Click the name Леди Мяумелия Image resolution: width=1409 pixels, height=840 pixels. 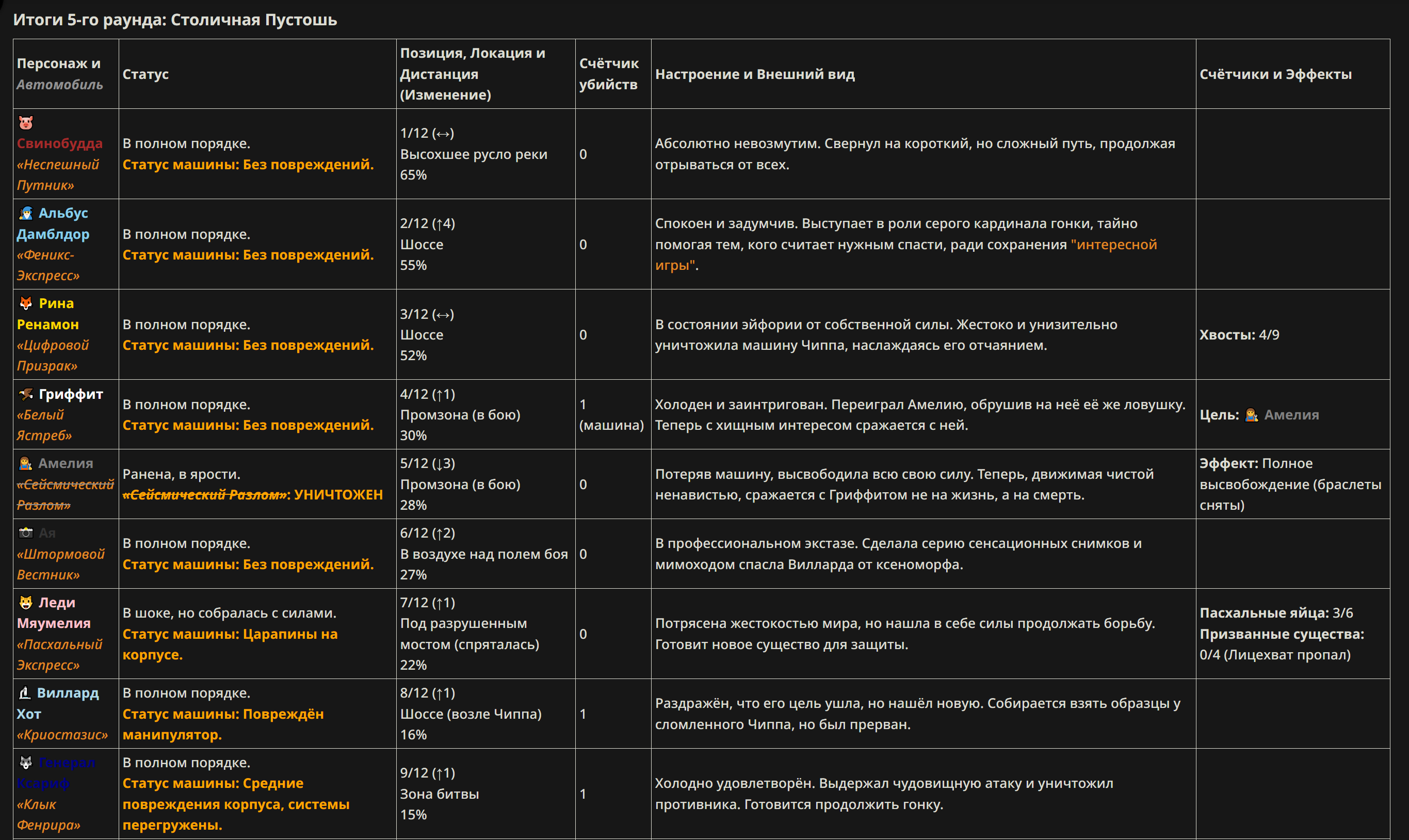54,612
